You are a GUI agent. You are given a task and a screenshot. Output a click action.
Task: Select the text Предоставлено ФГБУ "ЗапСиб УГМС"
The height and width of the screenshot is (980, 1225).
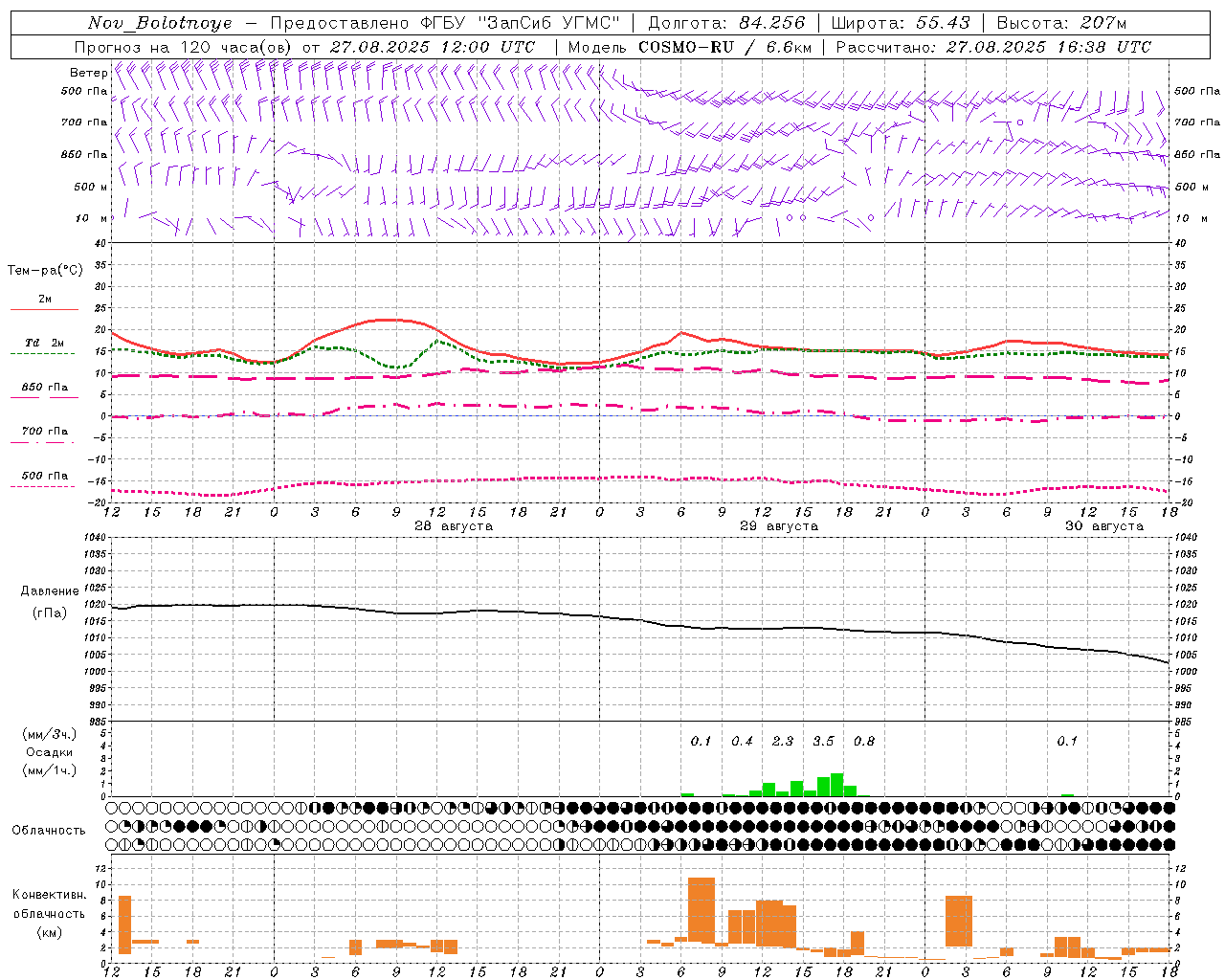446,23
